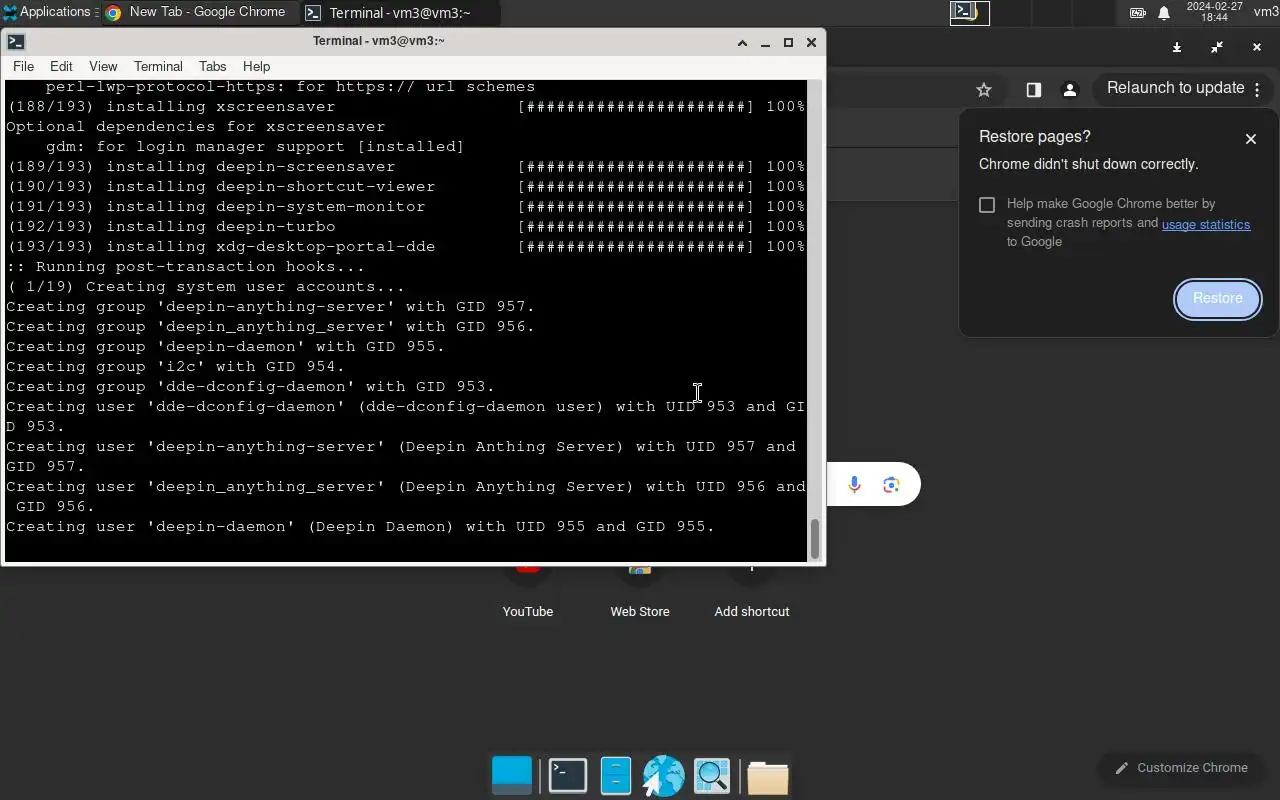Click 'Creating group 'deepin-daemon'' line
This screenshot has height=800, width=1280.
(225, 347)
